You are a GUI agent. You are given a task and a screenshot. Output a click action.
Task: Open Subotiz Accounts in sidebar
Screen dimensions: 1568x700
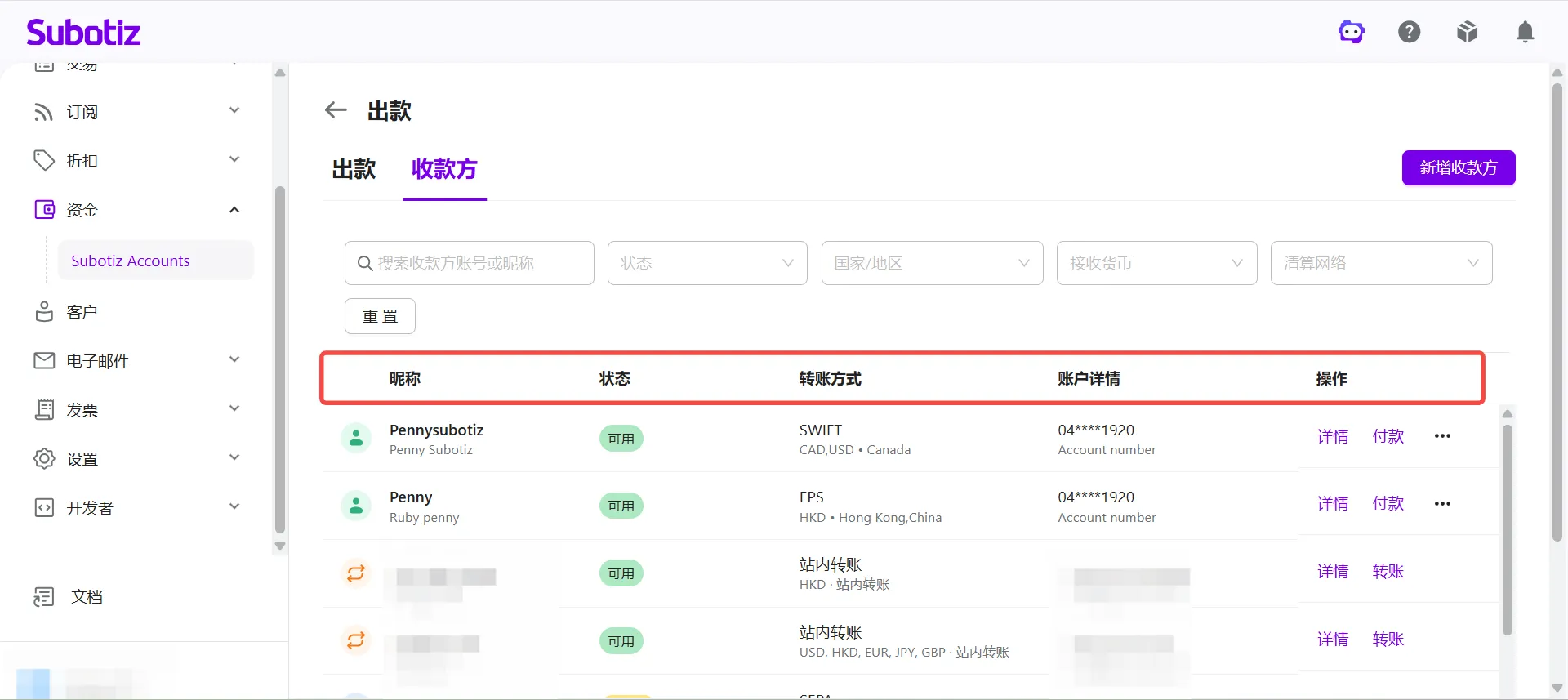point(156,261)
